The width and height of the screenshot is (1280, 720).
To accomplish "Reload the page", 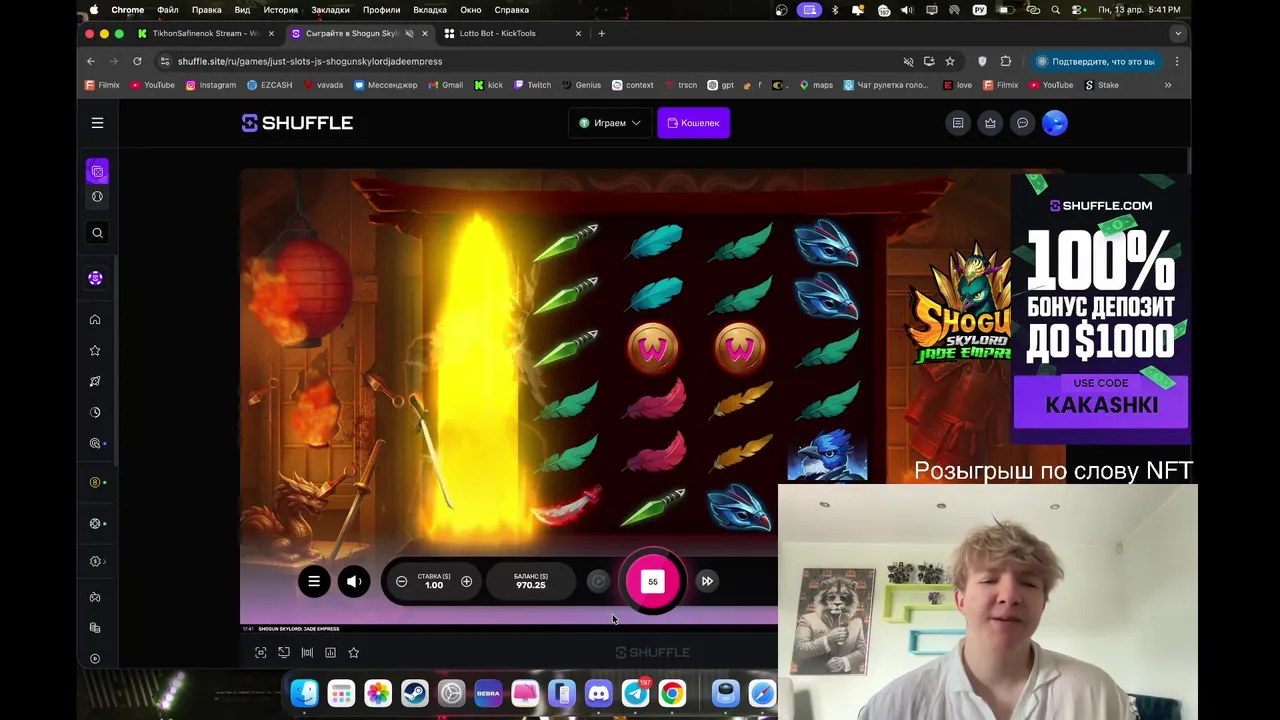I will [137, 61].
